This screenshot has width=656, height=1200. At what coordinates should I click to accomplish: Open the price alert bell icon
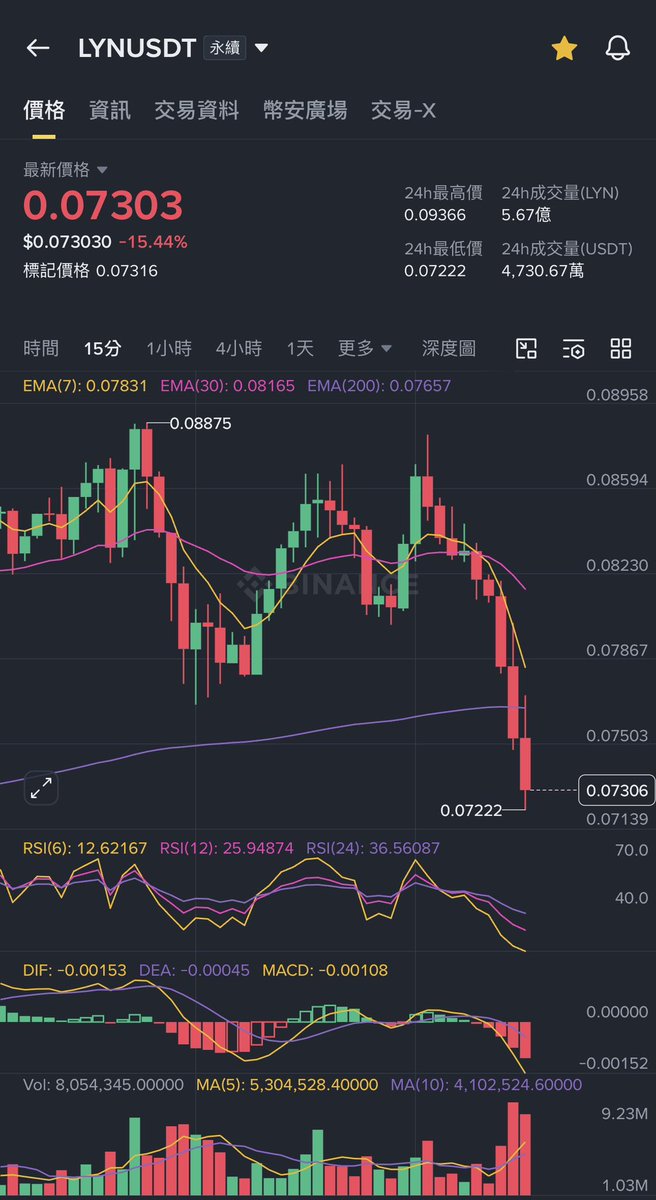pos(618,48)
